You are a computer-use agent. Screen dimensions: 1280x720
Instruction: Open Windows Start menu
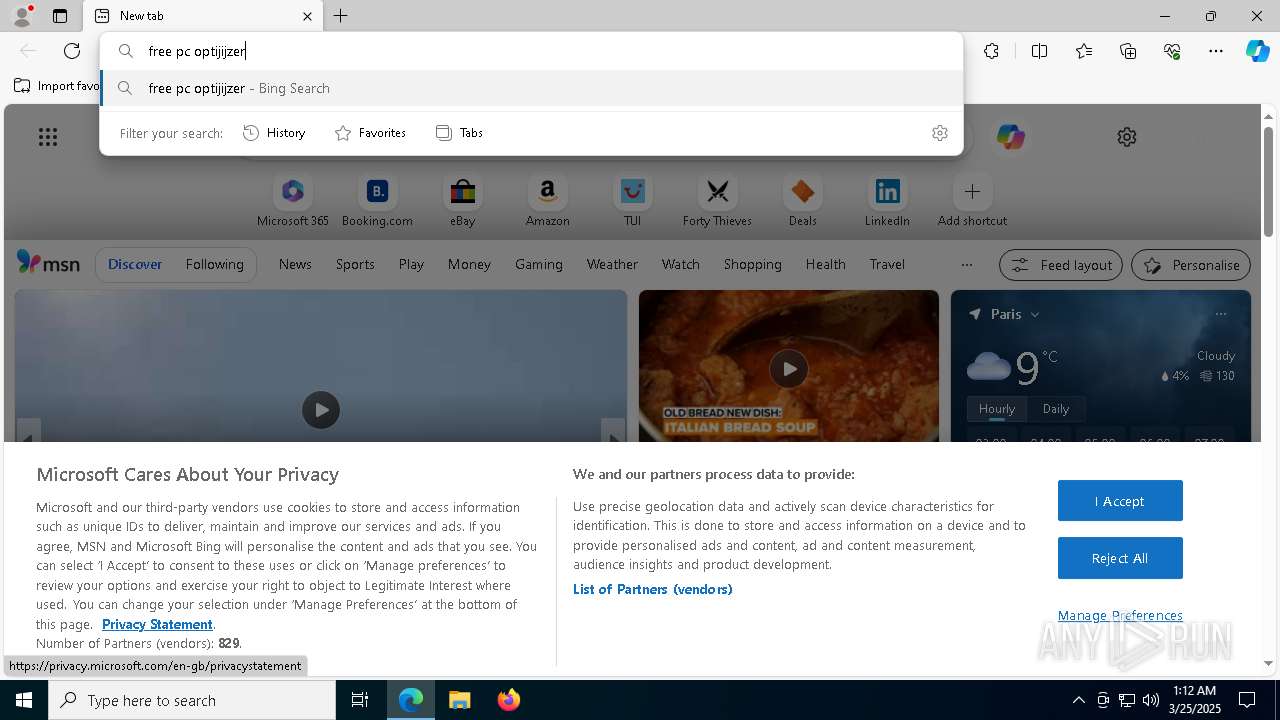(x=24, y=700)
